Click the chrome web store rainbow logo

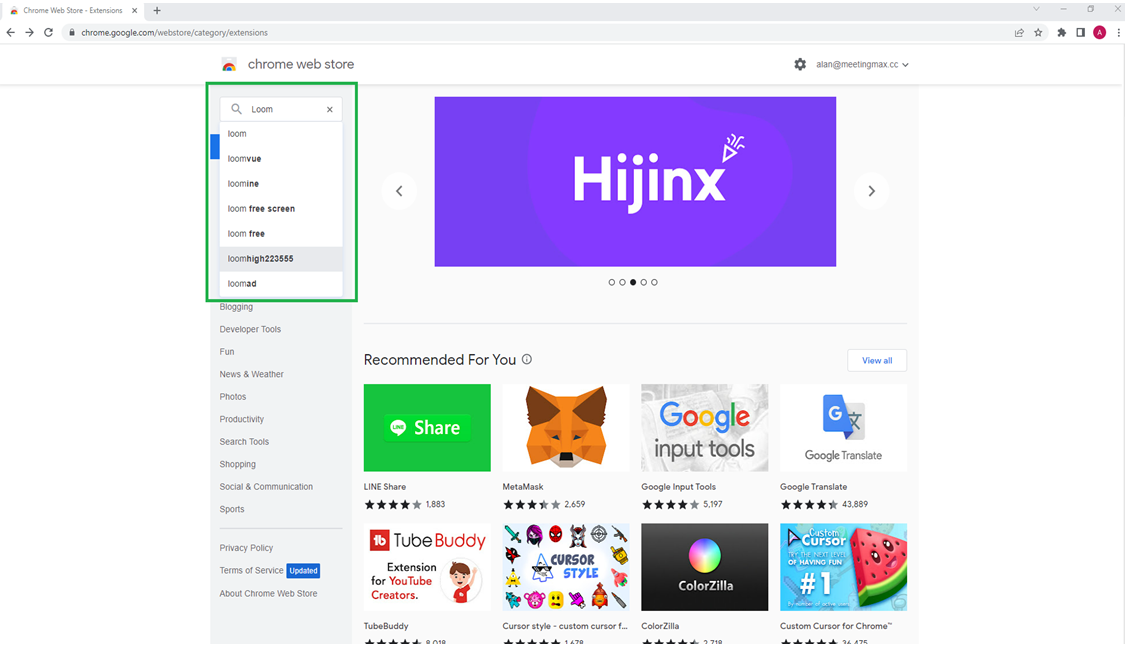(x=229, y=65)
